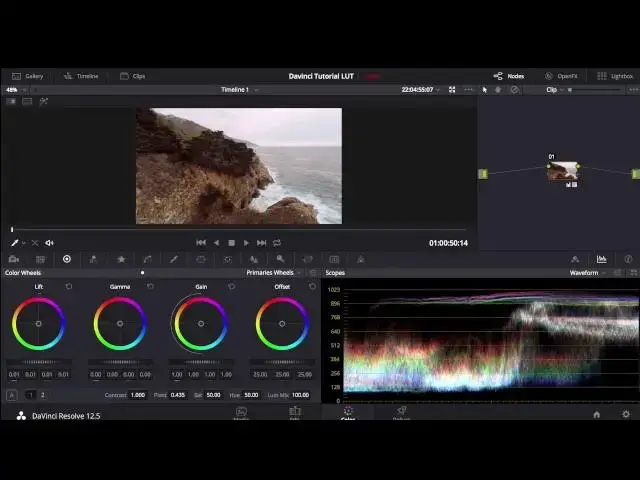Go to the Project Manager home icon
Image resolution: width=640 pixels, height=480 pixels.
(596, 415)
